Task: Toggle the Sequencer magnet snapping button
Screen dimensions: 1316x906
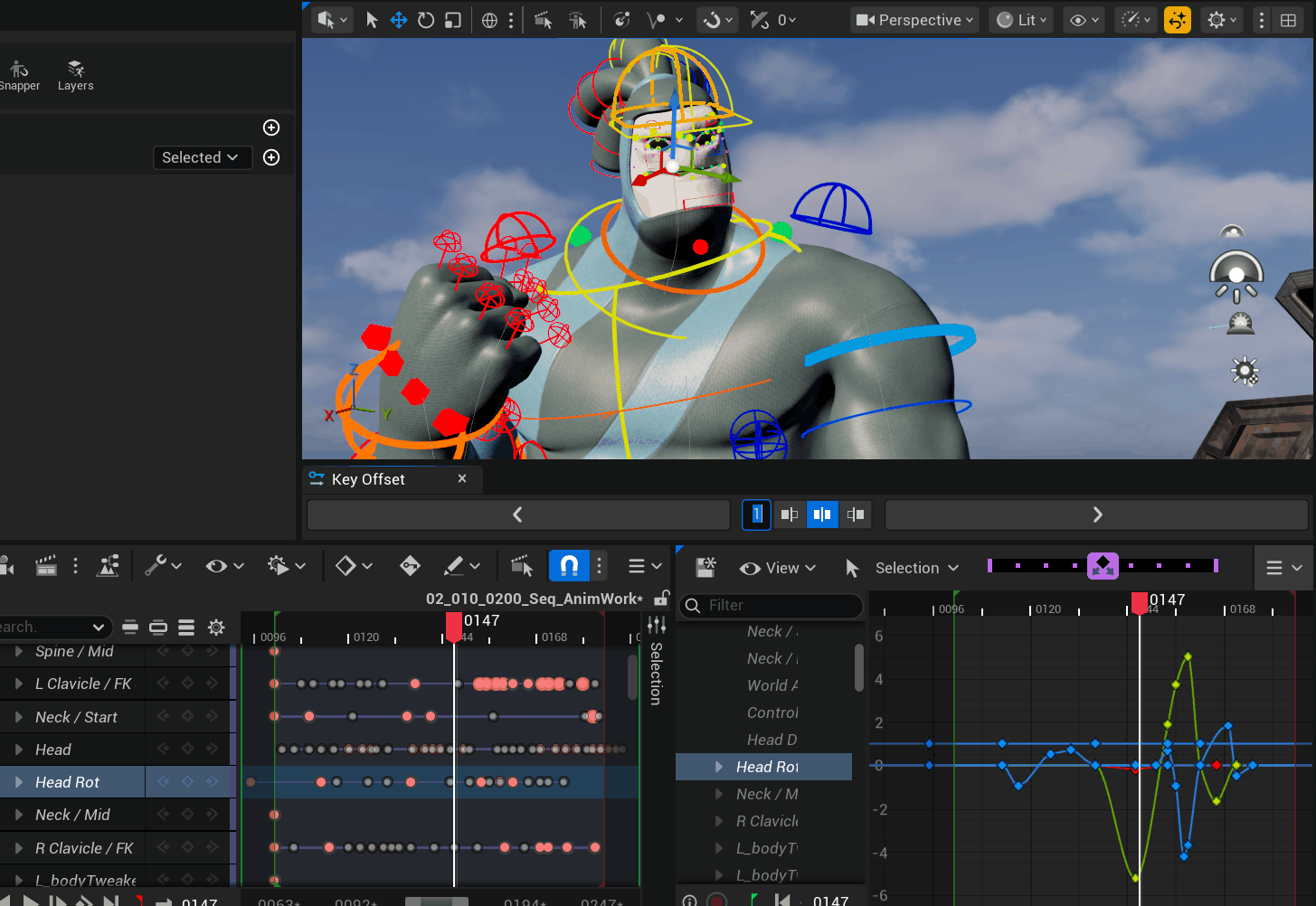Action: [569, 566]
